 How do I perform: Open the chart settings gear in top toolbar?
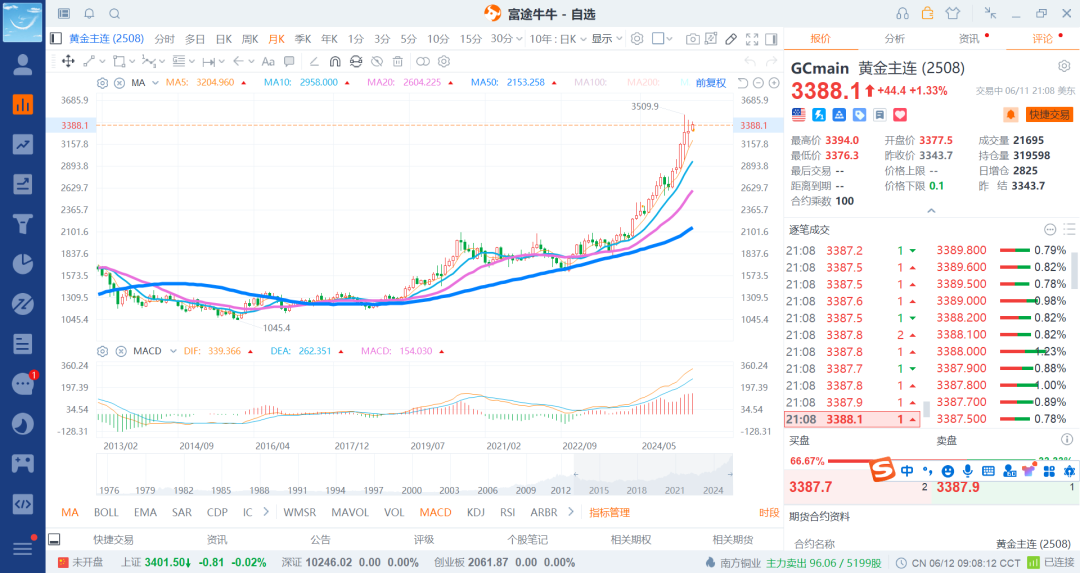[637, 39]
